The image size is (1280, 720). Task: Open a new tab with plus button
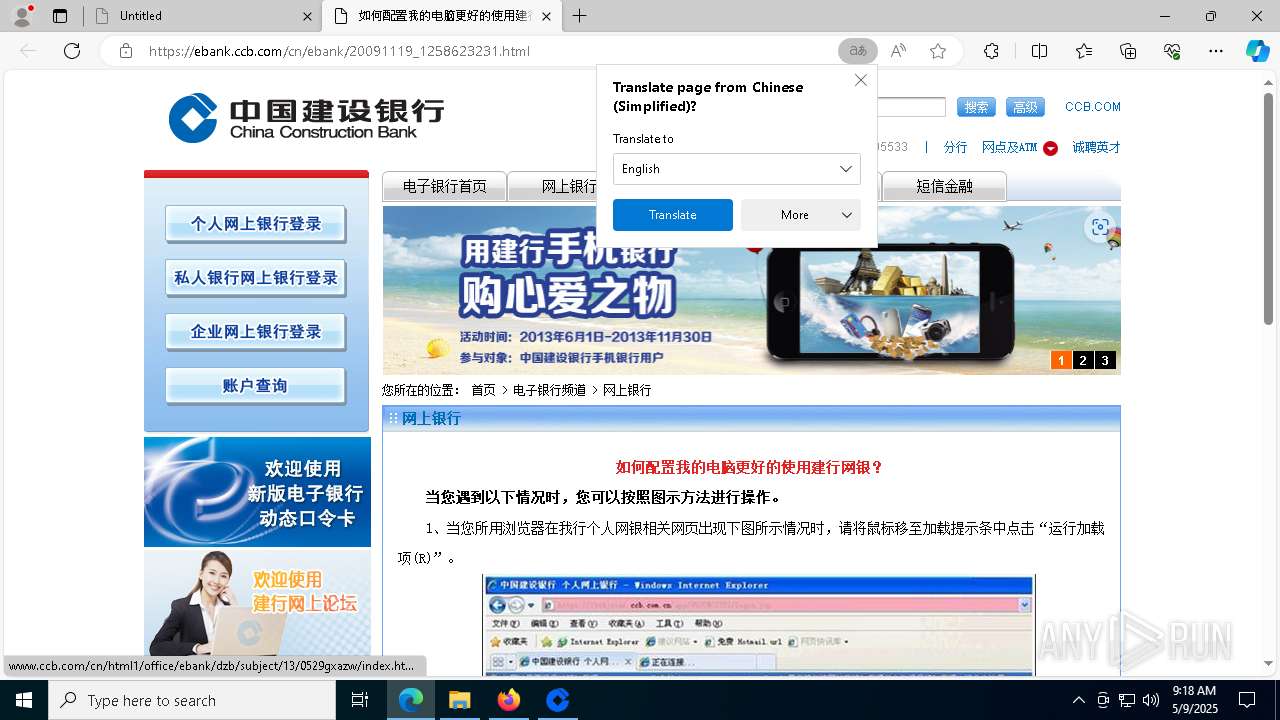pyautogui.click(x=579, y=16)
